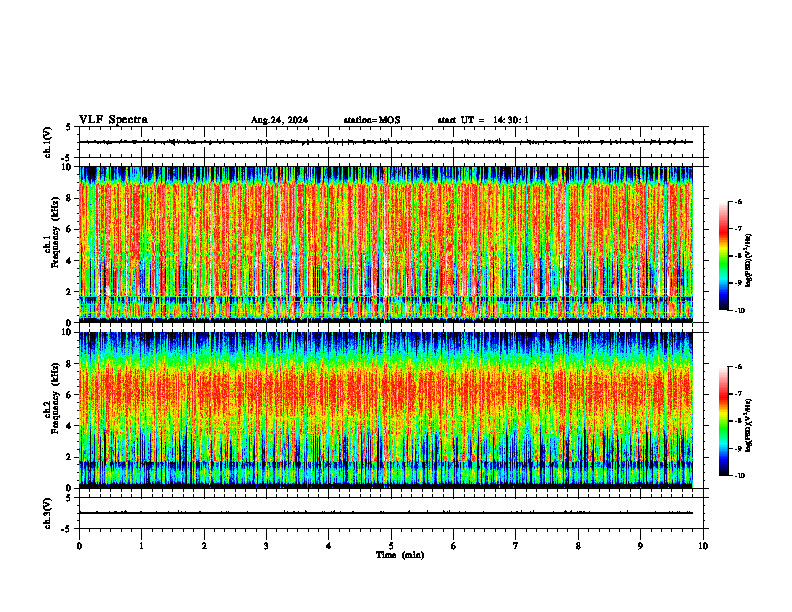
Task: Click time axis tick label "5"
Action: pos(391,546)
